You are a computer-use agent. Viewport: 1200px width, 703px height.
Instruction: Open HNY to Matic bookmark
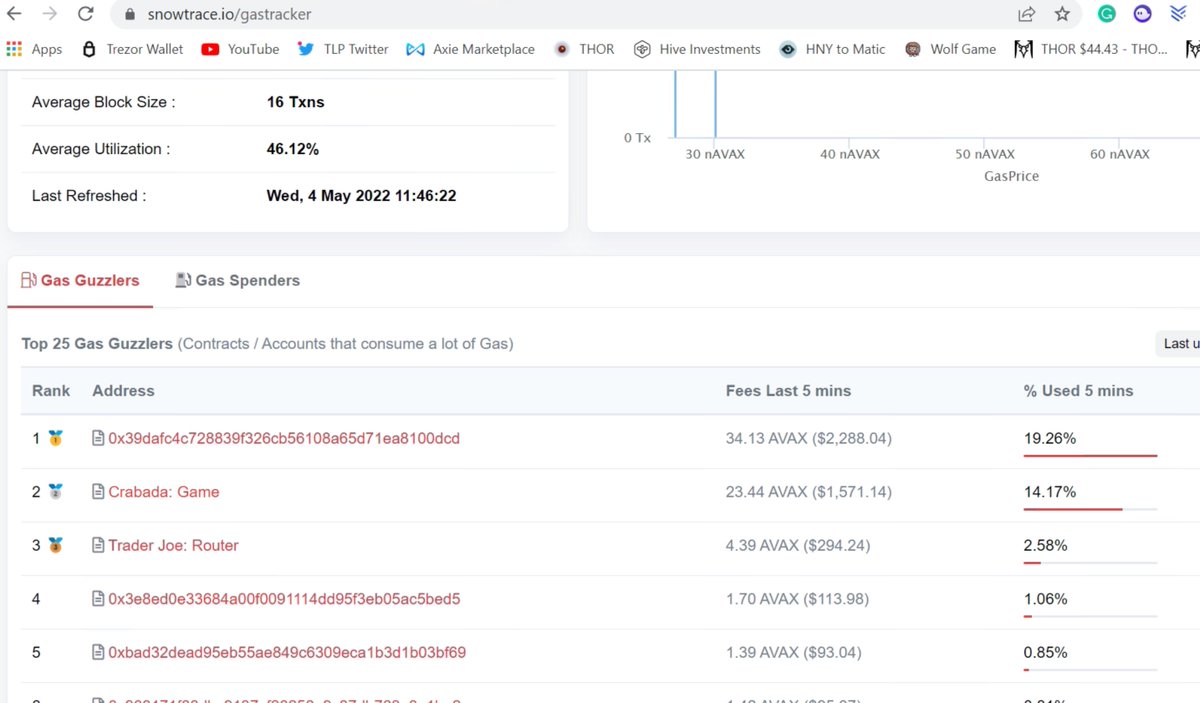(x=833, y=49)
